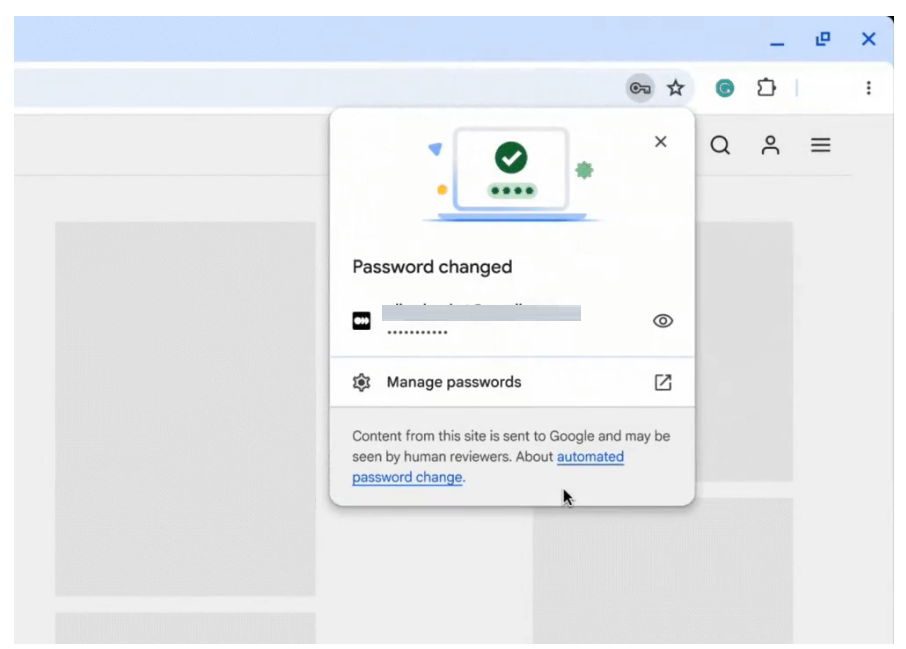
Task: Close the Password changed popup
Action: click(x=660, y=142)
